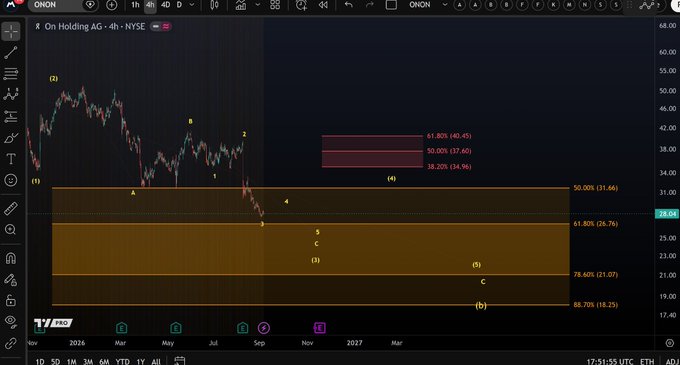Redo the last chart action
Image resolution: width=680 pixels, height=365 pixels.
[369, 5]
